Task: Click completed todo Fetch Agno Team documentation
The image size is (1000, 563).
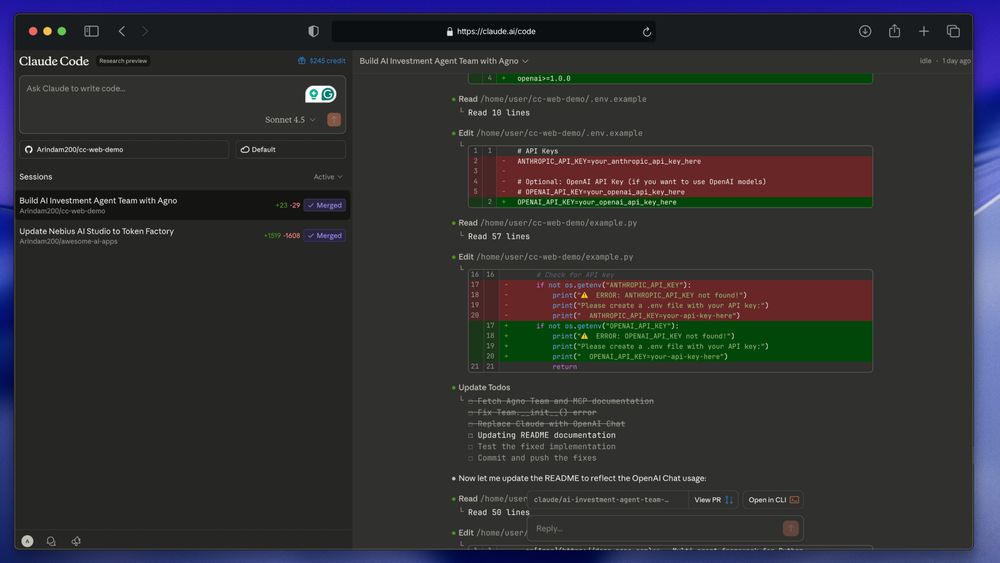Action: (x=565, y=400)
